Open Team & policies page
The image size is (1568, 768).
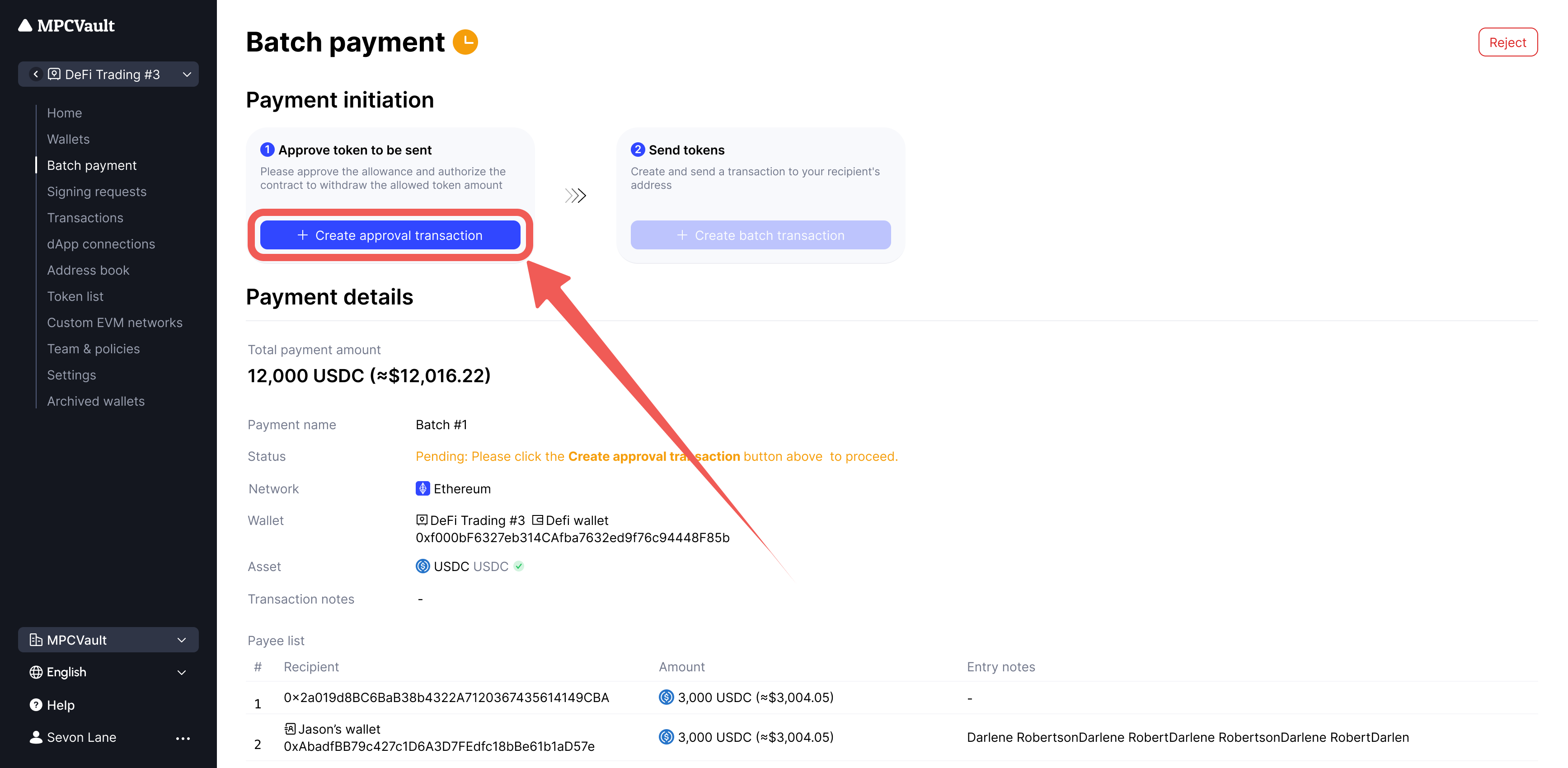click(x=93, y=349)
